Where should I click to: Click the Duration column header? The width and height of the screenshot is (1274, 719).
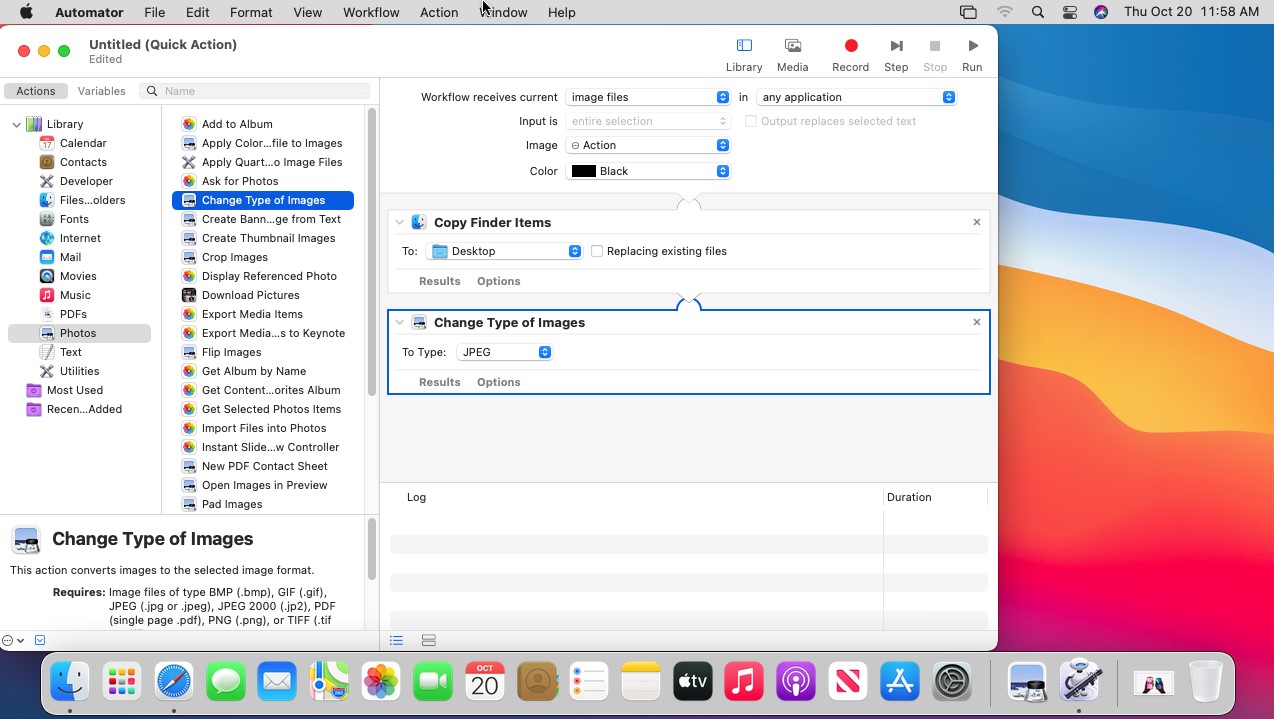click(x=909, y=497)
